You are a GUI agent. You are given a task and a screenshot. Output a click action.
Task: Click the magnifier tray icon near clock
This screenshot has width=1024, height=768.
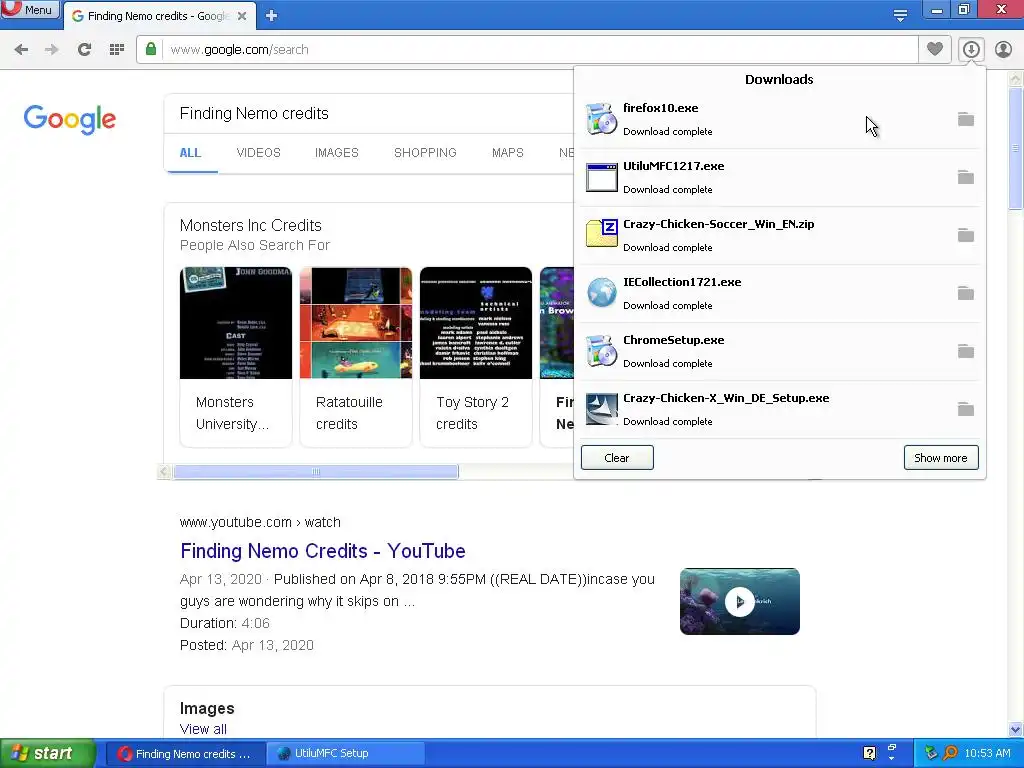[950, 754]
